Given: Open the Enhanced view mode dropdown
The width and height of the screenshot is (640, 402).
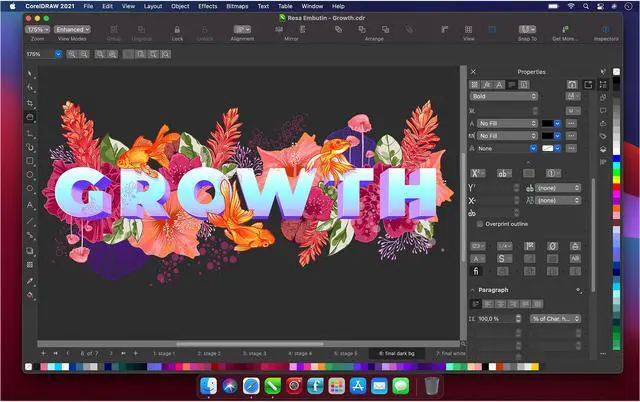Looking at the screenshot, I should tap(72, 29).
